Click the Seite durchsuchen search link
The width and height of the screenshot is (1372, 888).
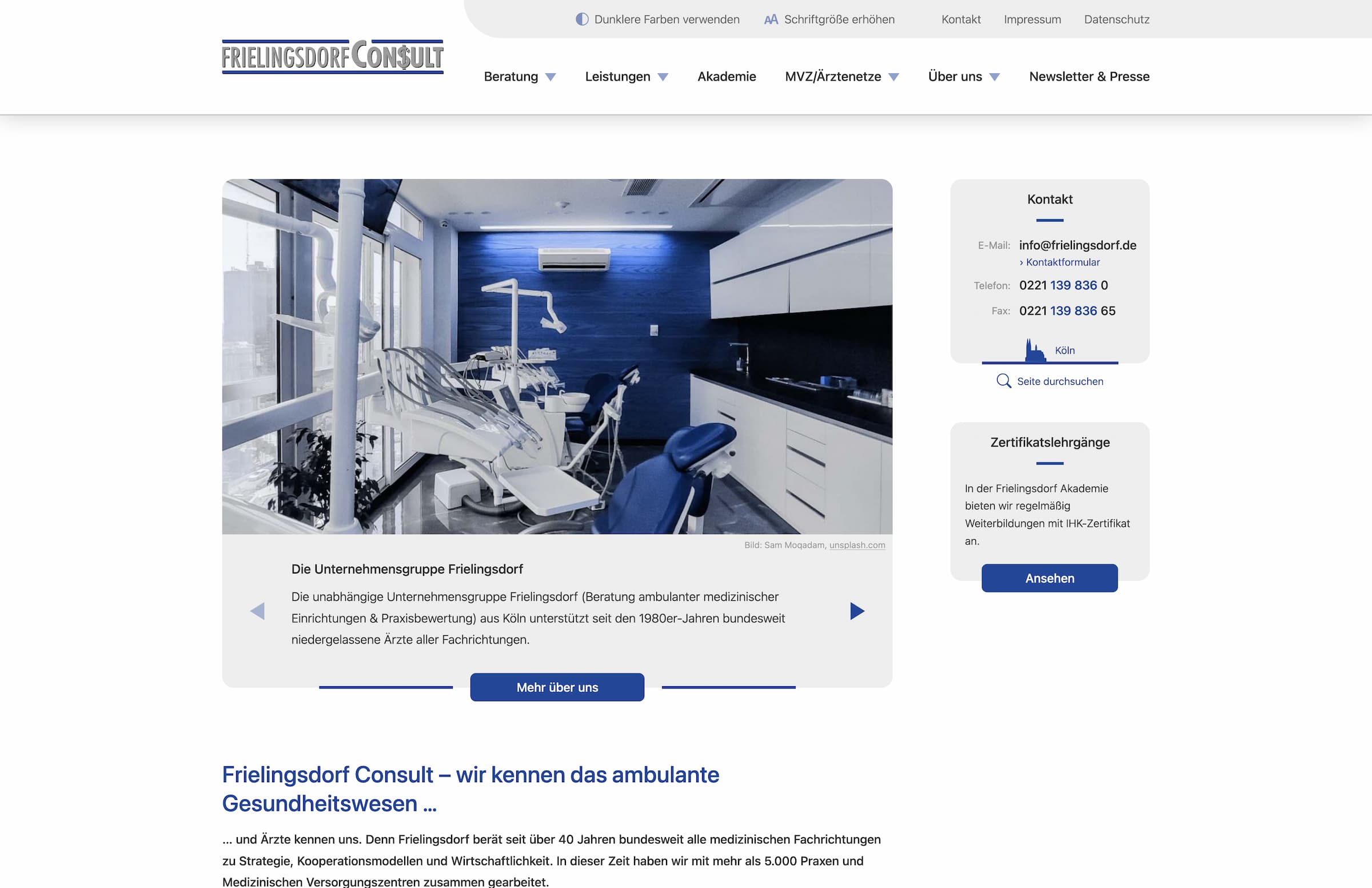click(x=1059, y=381)
